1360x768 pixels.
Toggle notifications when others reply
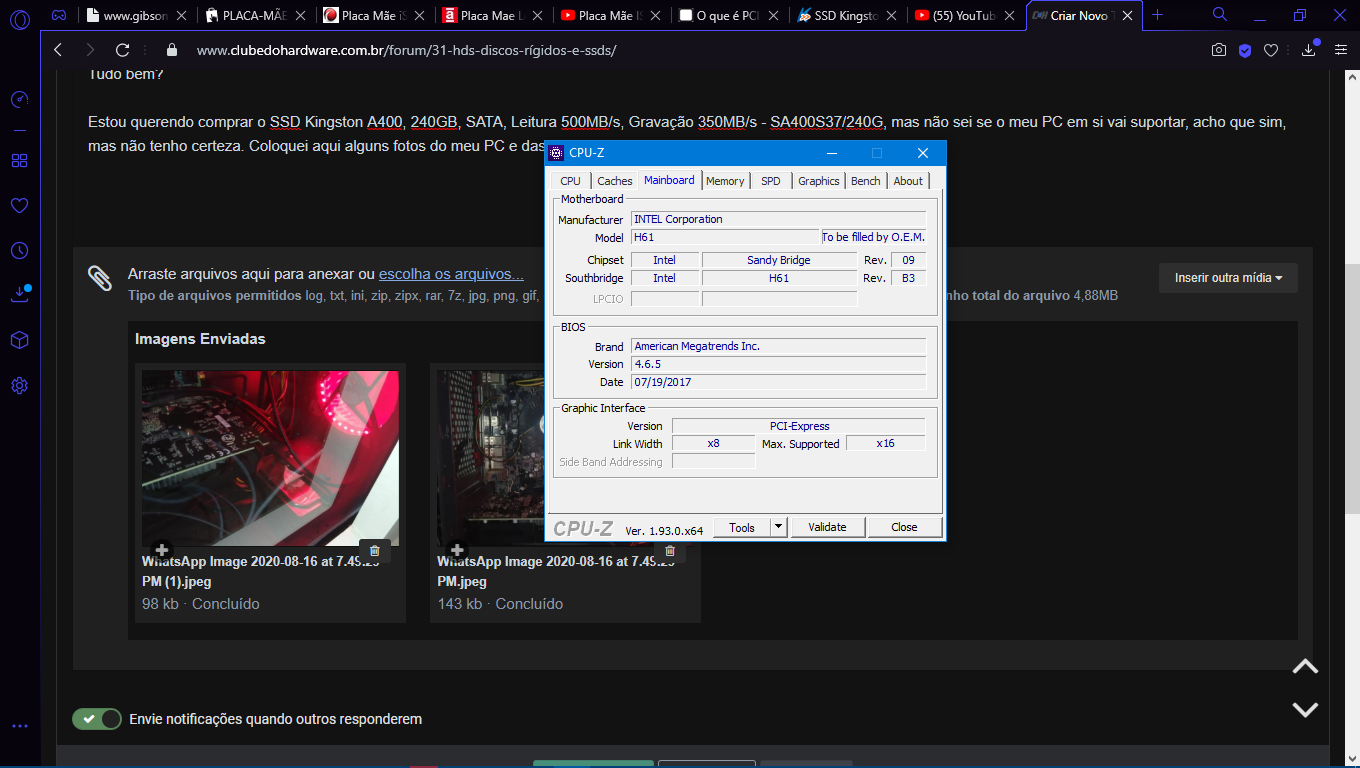[97, 719]
